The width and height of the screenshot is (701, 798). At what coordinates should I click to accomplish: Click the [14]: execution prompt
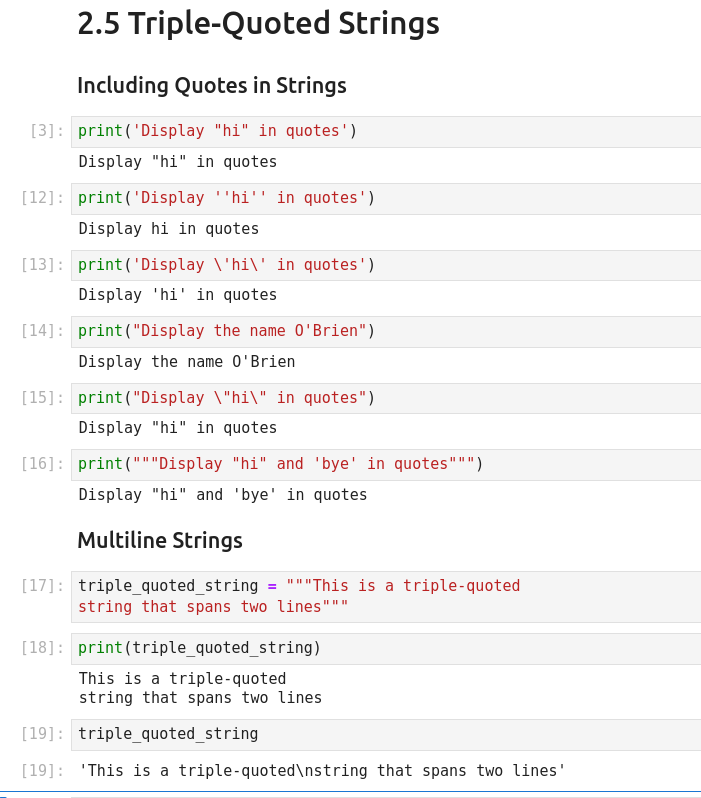(x=42, y=331)
